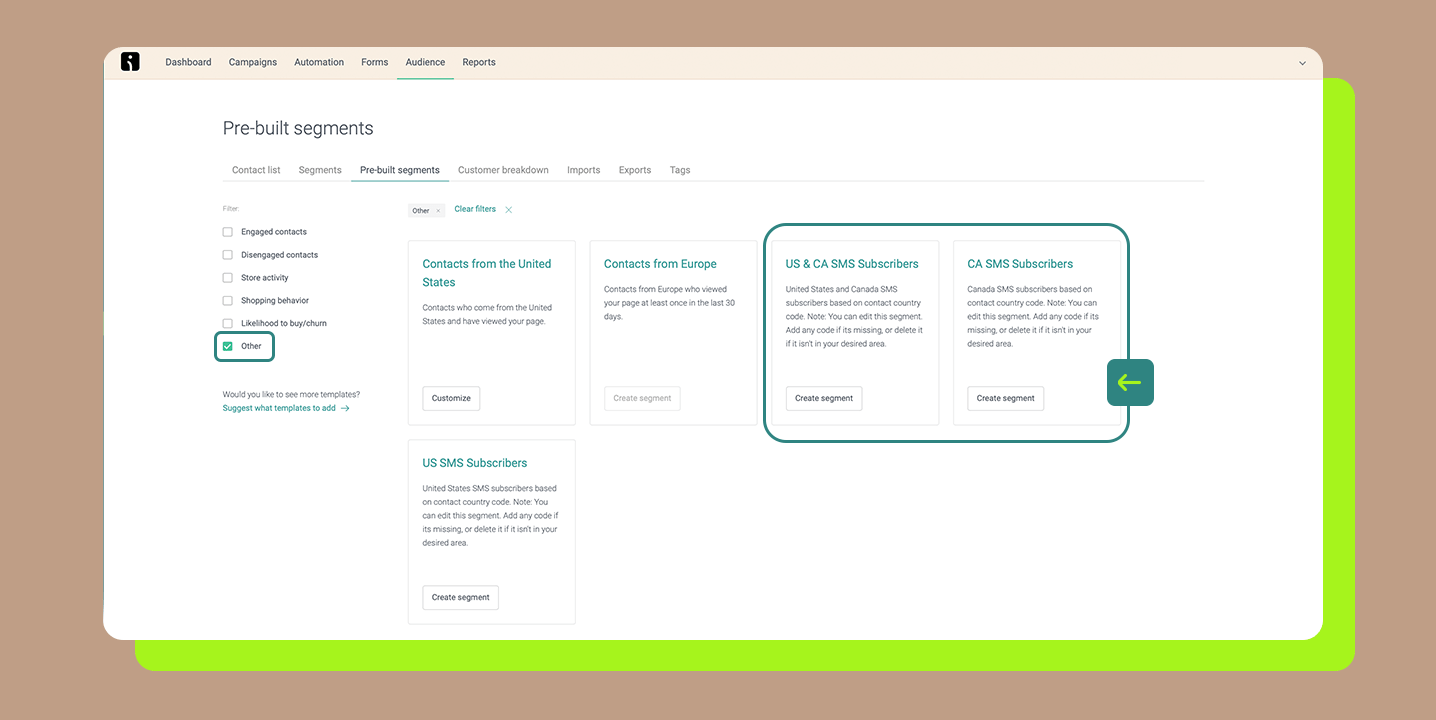This screenshot has height=720, width=1436.
Task: Check the Shopping behavior filter
Action: coord(228,300)
